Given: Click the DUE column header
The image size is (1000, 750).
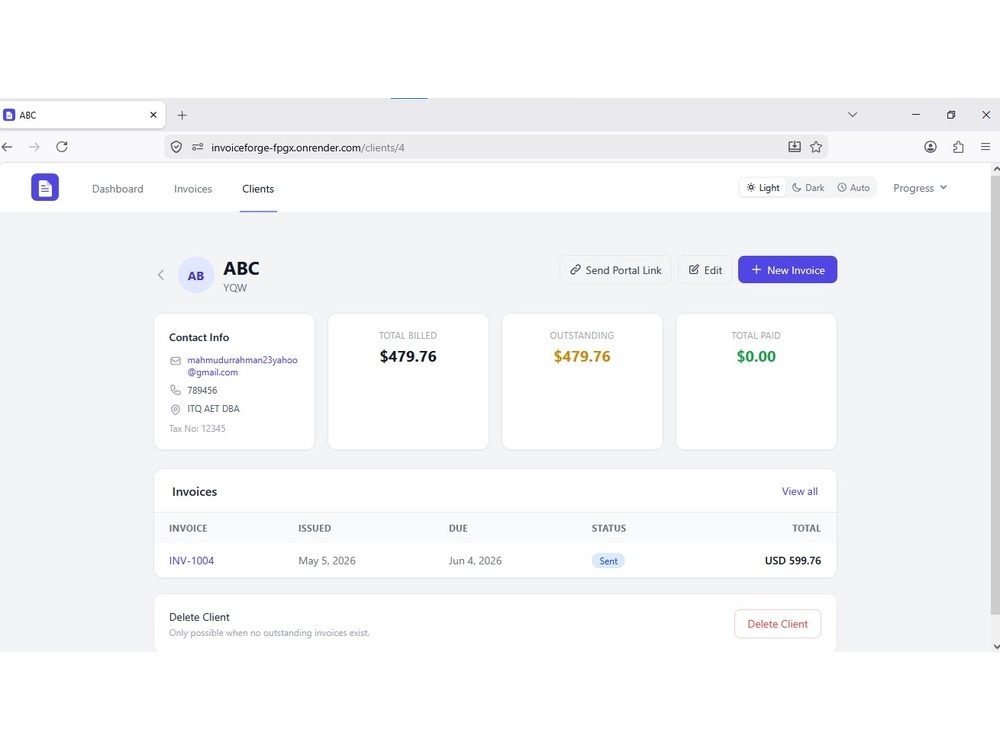Looking at the screenshot, I should 458,528.
